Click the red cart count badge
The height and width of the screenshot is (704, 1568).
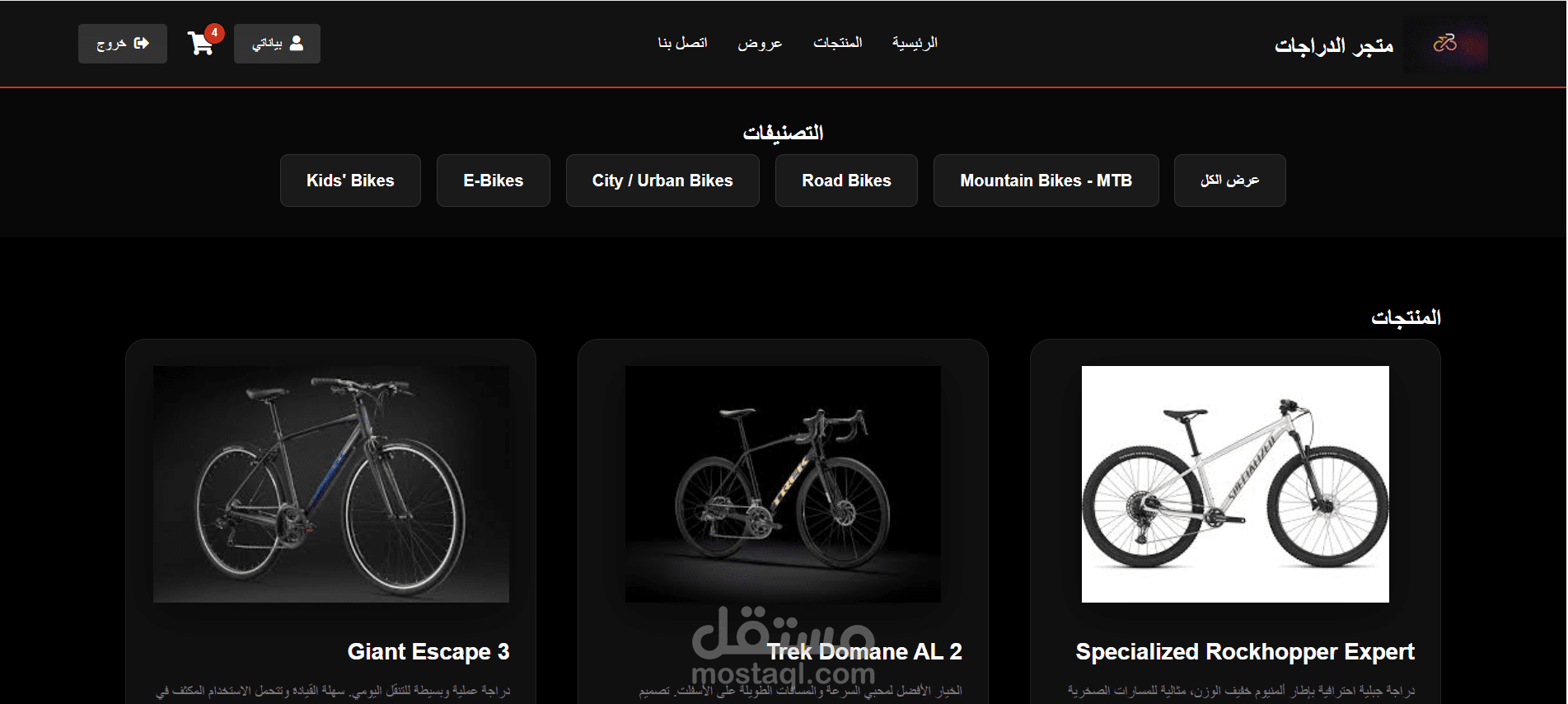pos(214,33)
